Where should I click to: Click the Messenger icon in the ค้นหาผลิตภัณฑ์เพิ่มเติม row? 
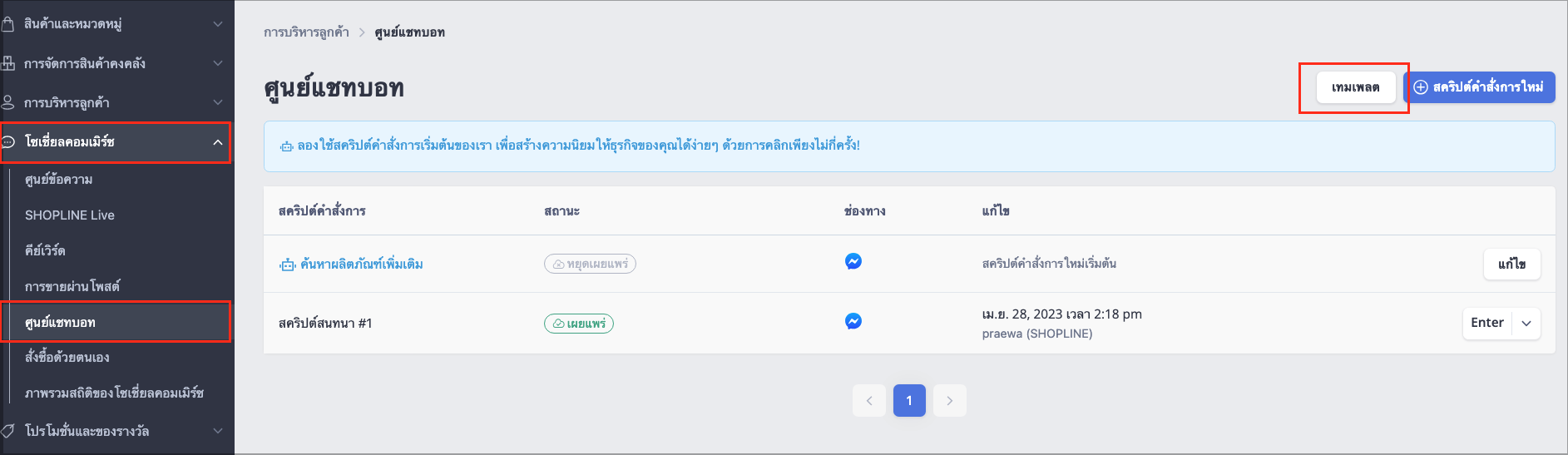coord(853,261)
